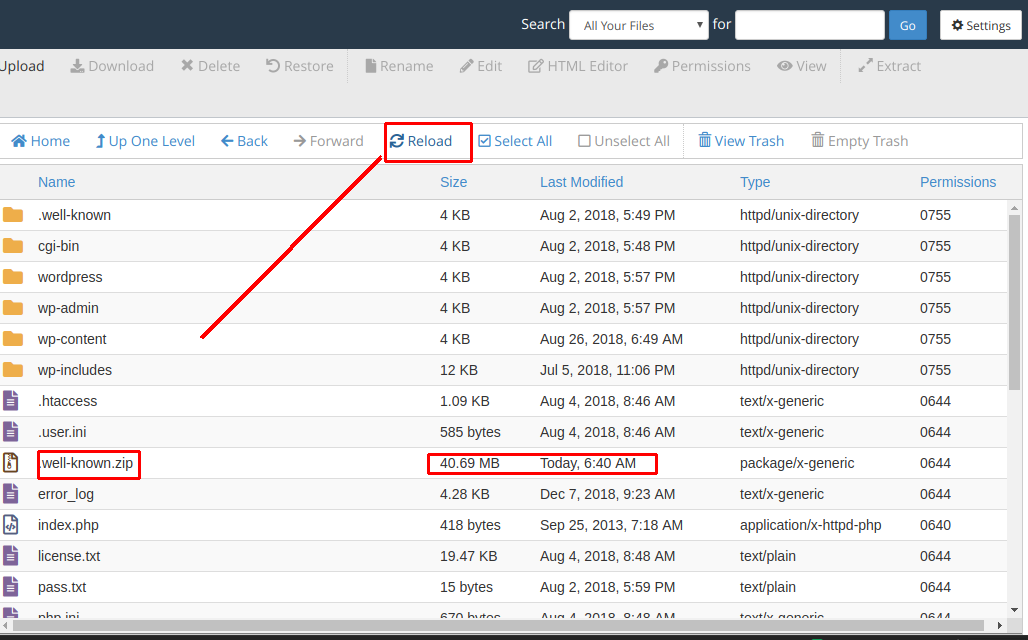Select the license.txt file name
Screen dimensions: 1028x640
[69, 556]
